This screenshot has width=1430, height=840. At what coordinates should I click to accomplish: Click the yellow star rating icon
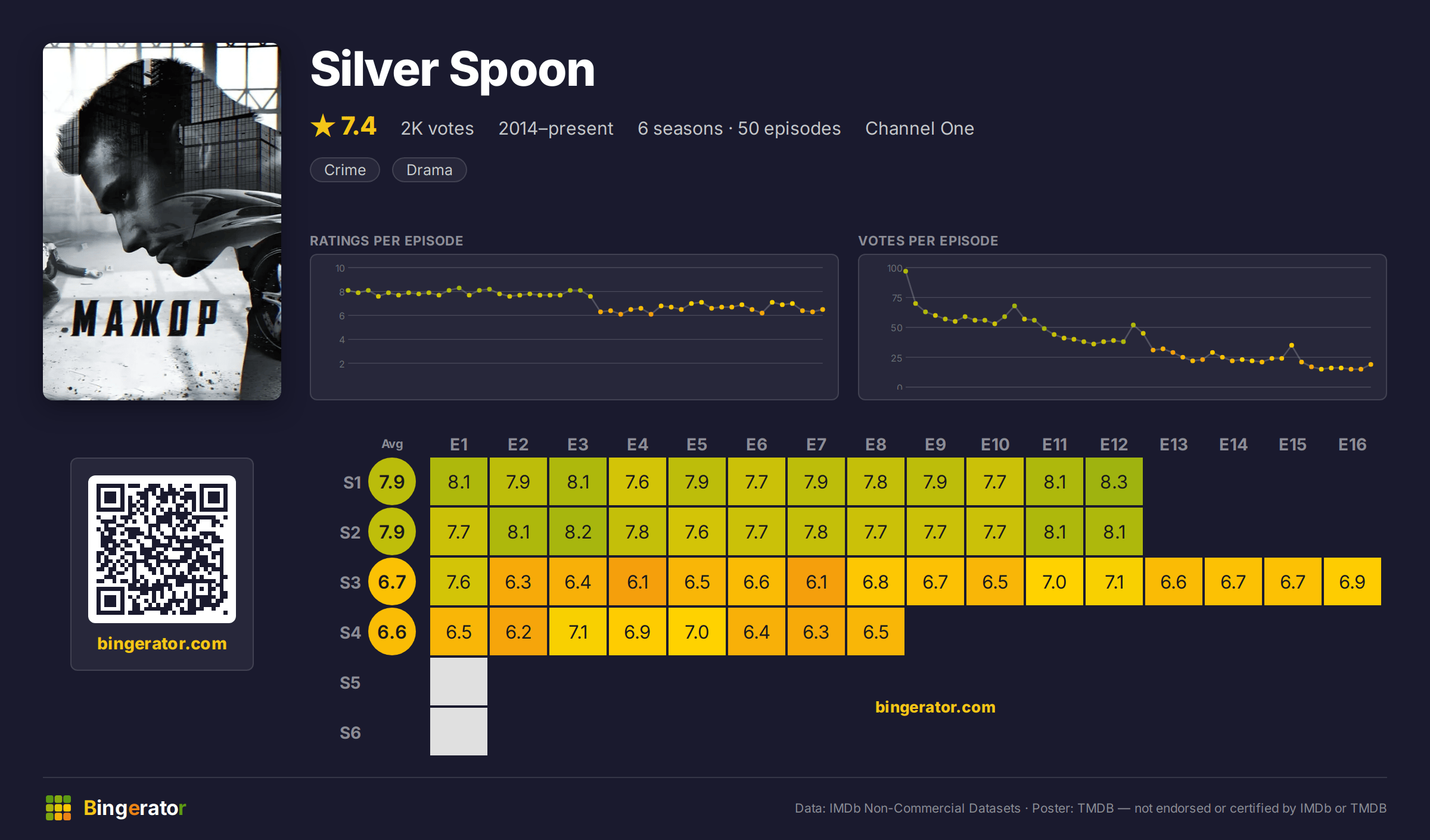[x=323, y=126]
